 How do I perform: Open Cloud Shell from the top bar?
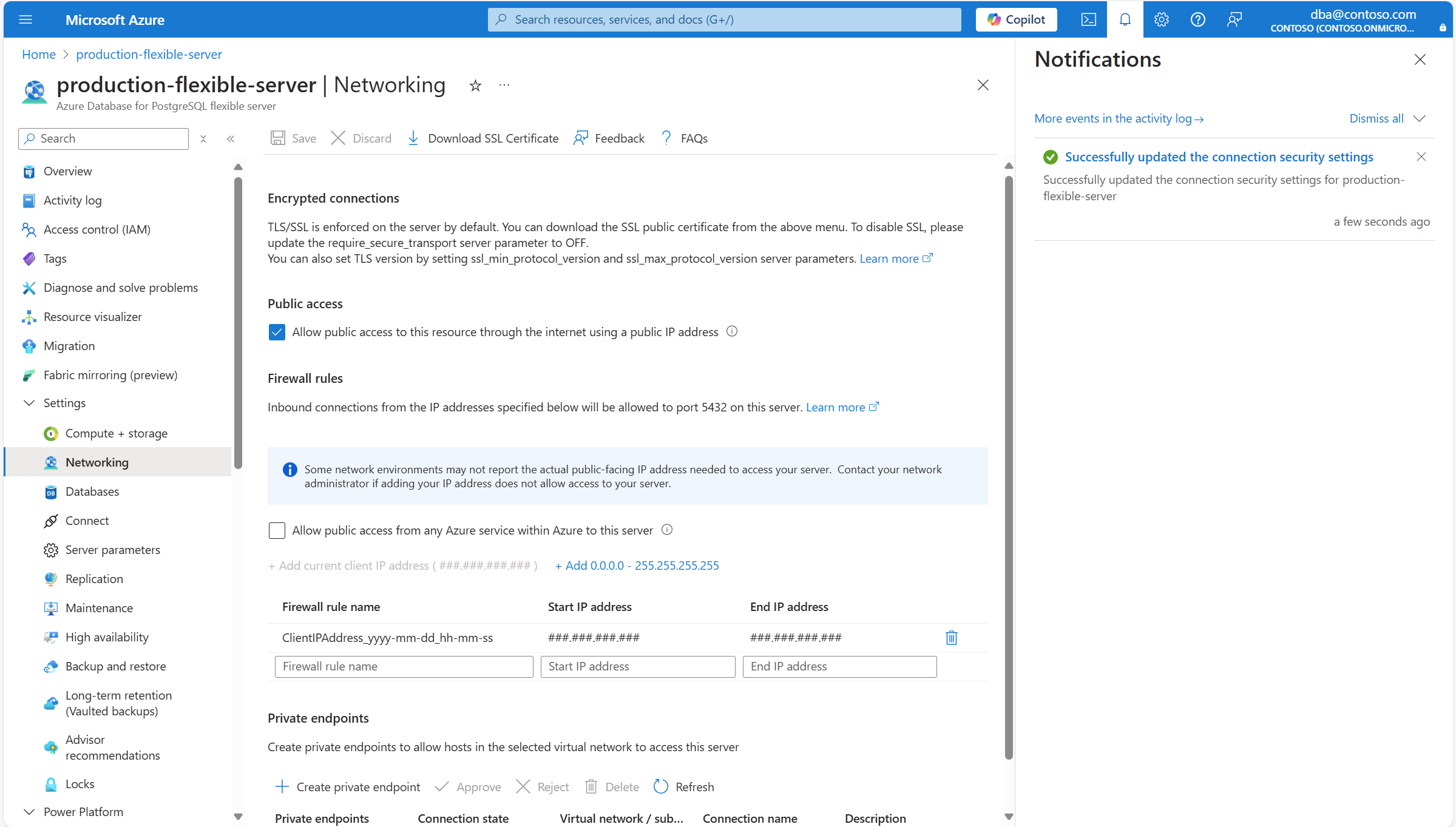point(1088,19)
